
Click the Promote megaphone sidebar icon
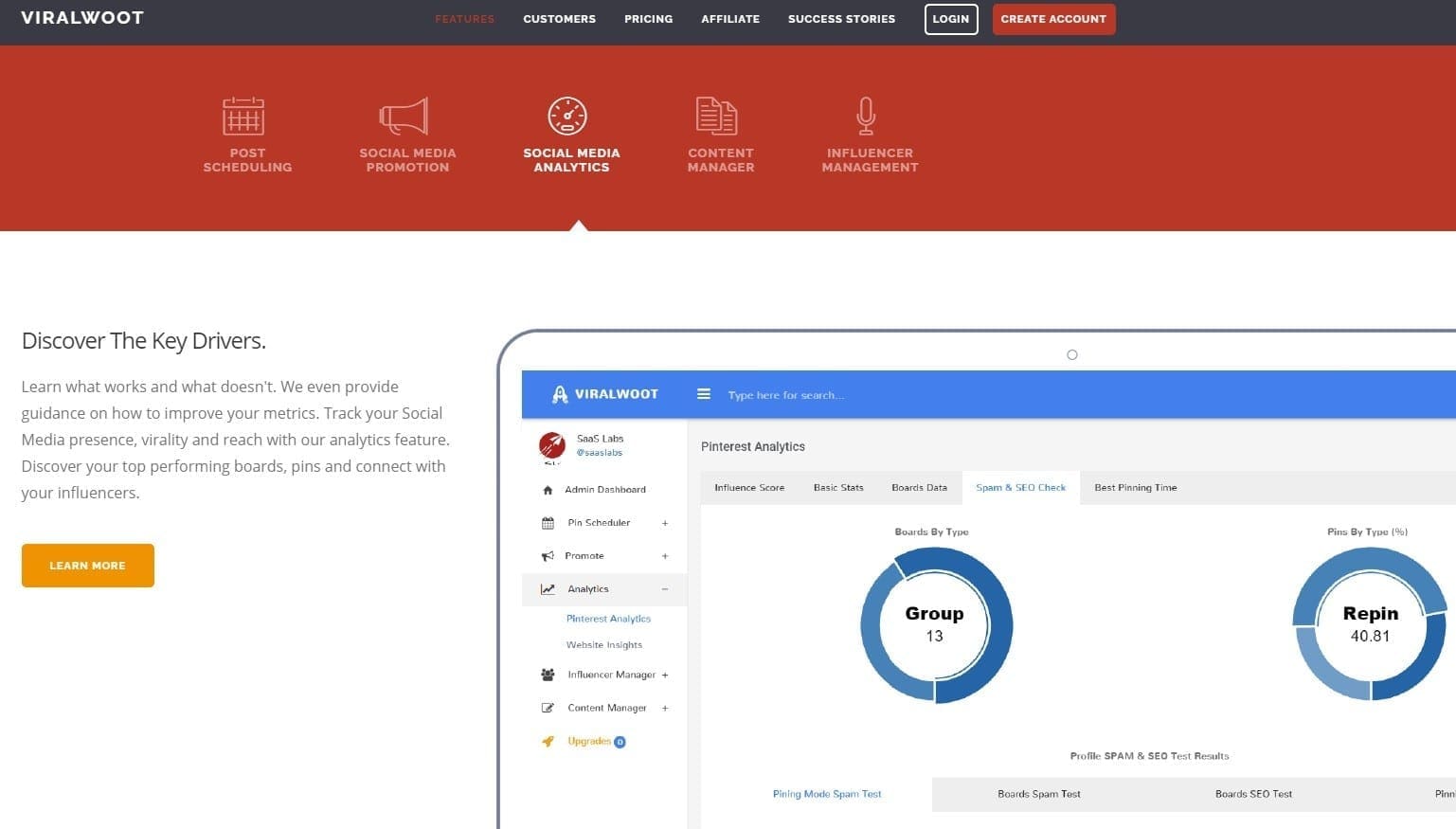click(x=548, y=556)
